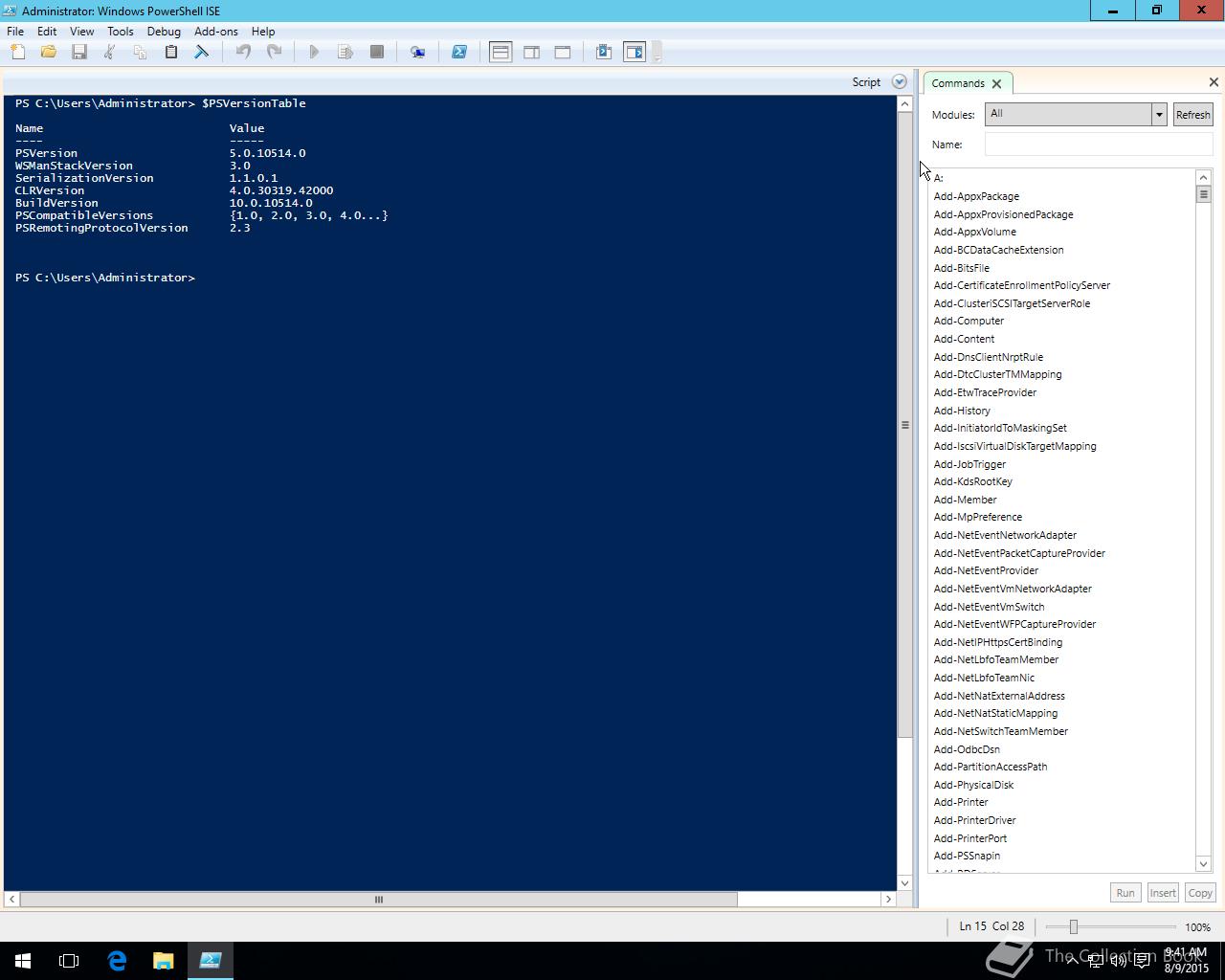Click console horizontal scrollbar right arrow
1225x980 pixels.
pyautogui.click(x=888, y=899)
